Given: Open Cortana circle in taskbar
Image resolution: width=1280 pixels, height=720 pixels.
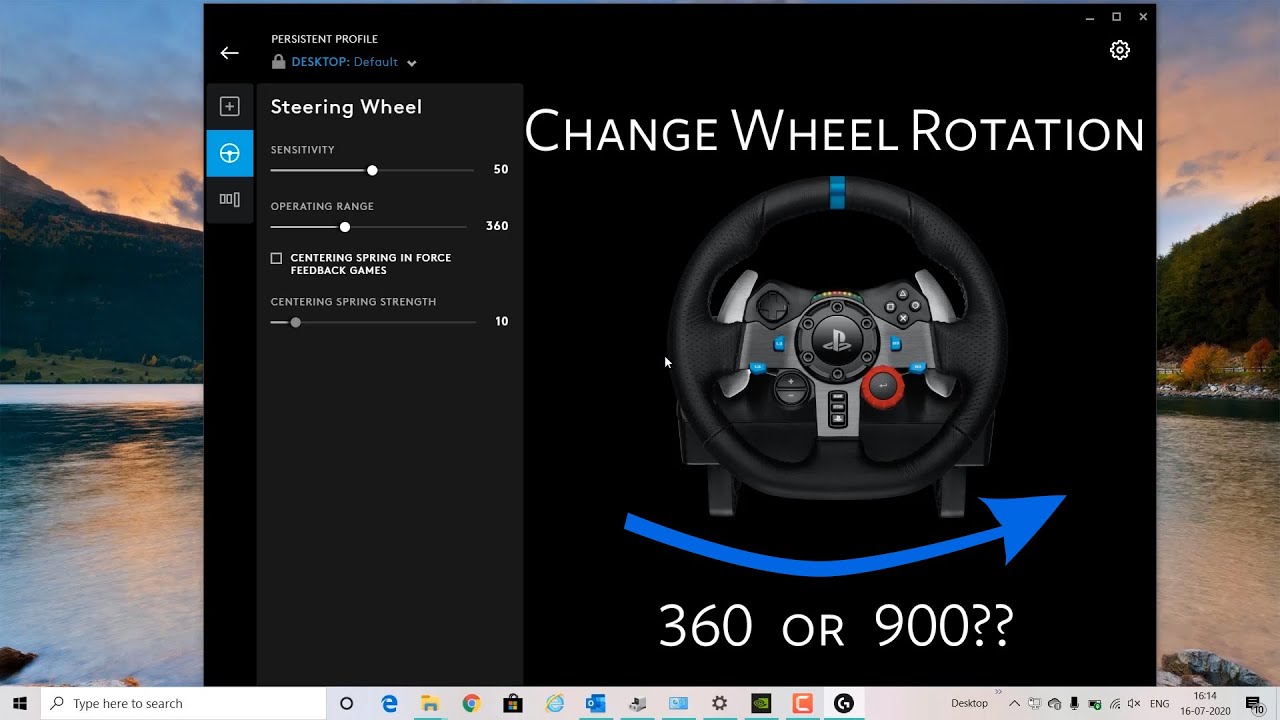Looking at the screenshot, I should pos(347,704).
